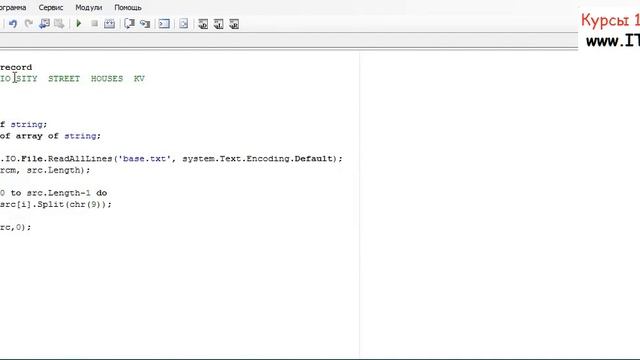640x360 pixels.
Task: Click the small document icon after the console icon
Action: pos(184,24)
